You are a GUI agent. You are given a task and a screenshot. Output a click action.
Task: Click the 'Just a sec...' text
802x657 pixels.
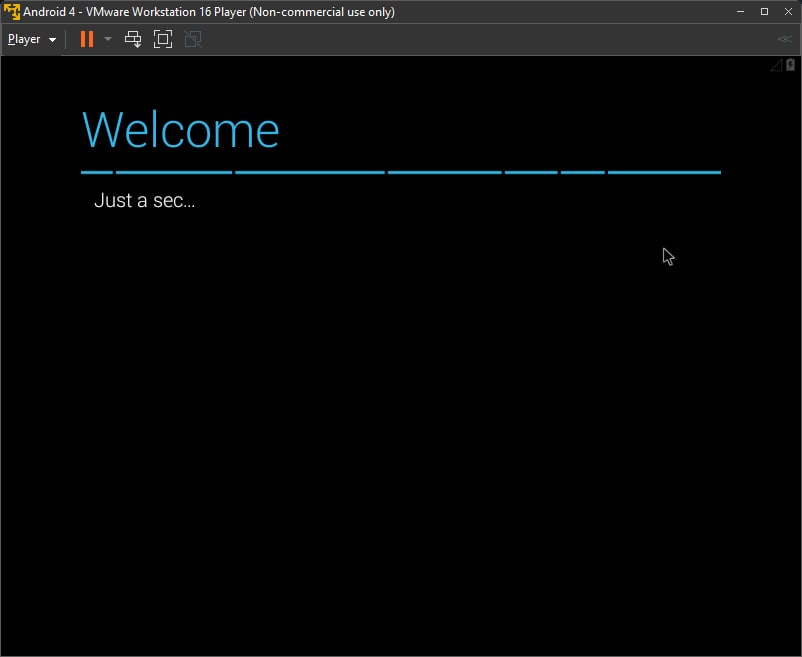click(144, 200)
